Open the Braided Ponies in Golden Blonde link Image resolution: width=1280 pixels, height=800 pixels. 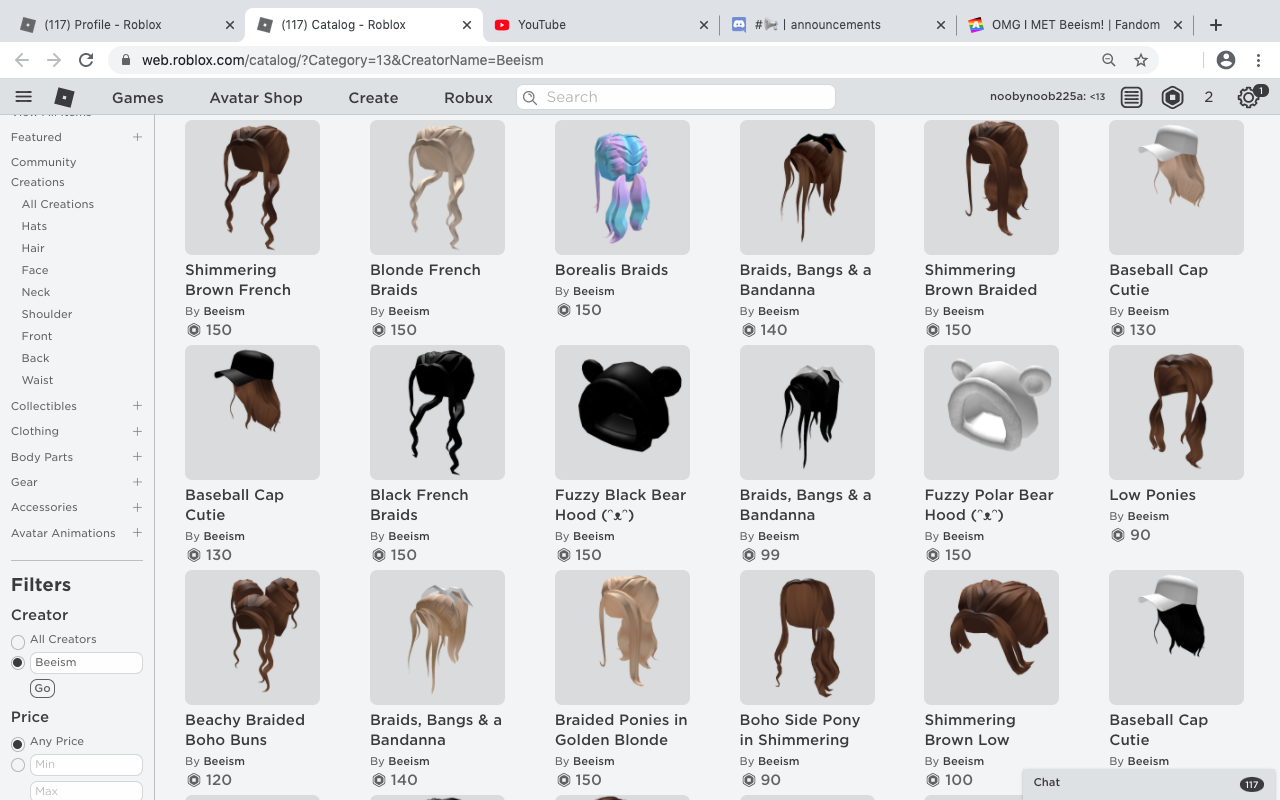pos(621,730)
